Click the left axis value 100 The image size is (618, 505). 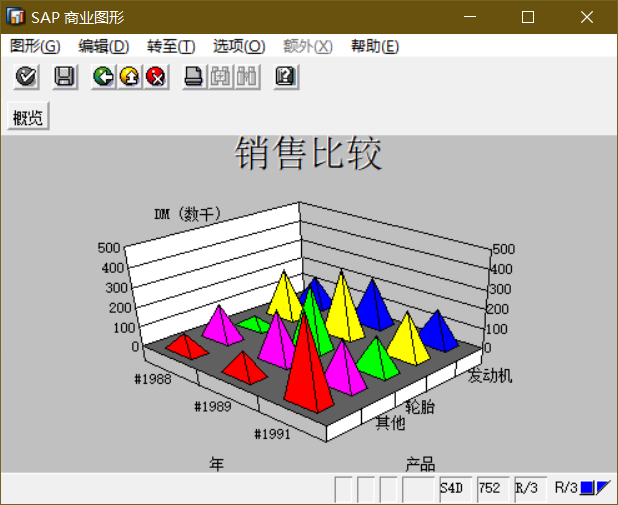click(x=124, y=328)
